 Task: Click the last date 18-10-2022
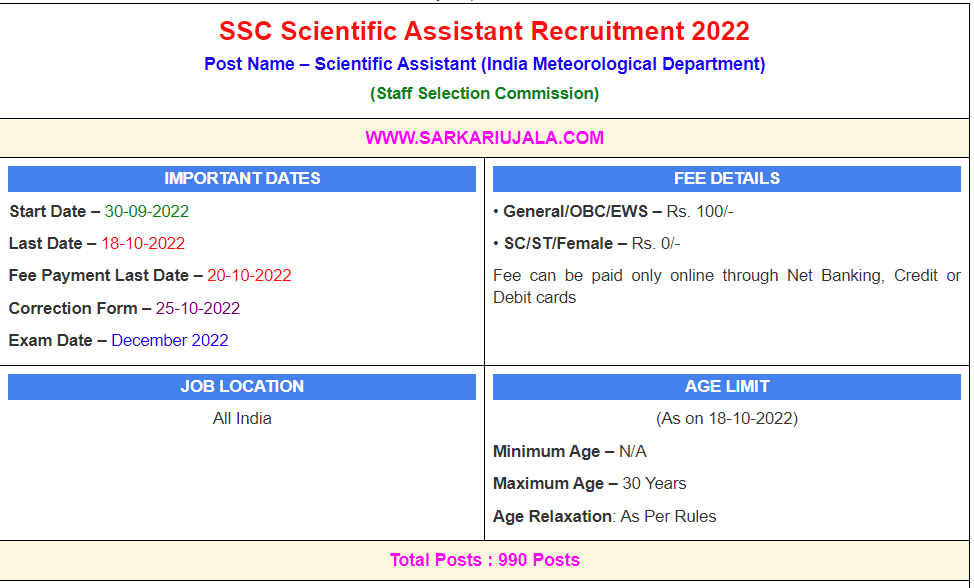click(143, 243)
